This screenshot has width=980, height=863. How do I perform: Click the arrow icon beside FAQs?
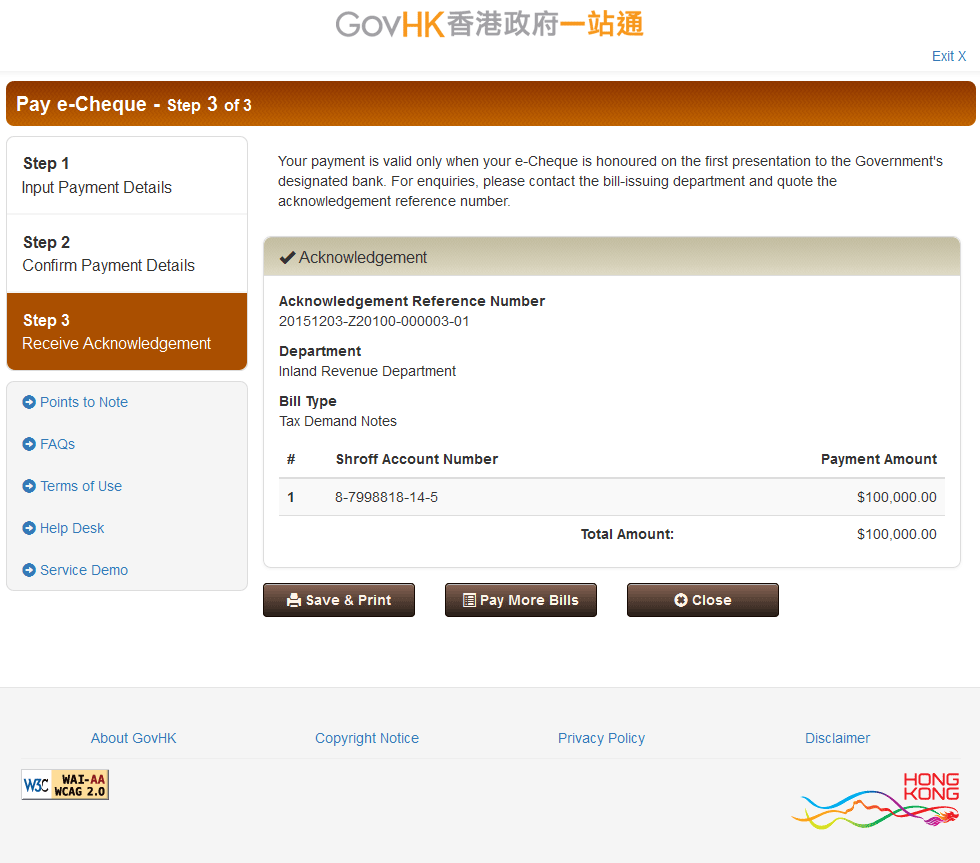point(29,444)
